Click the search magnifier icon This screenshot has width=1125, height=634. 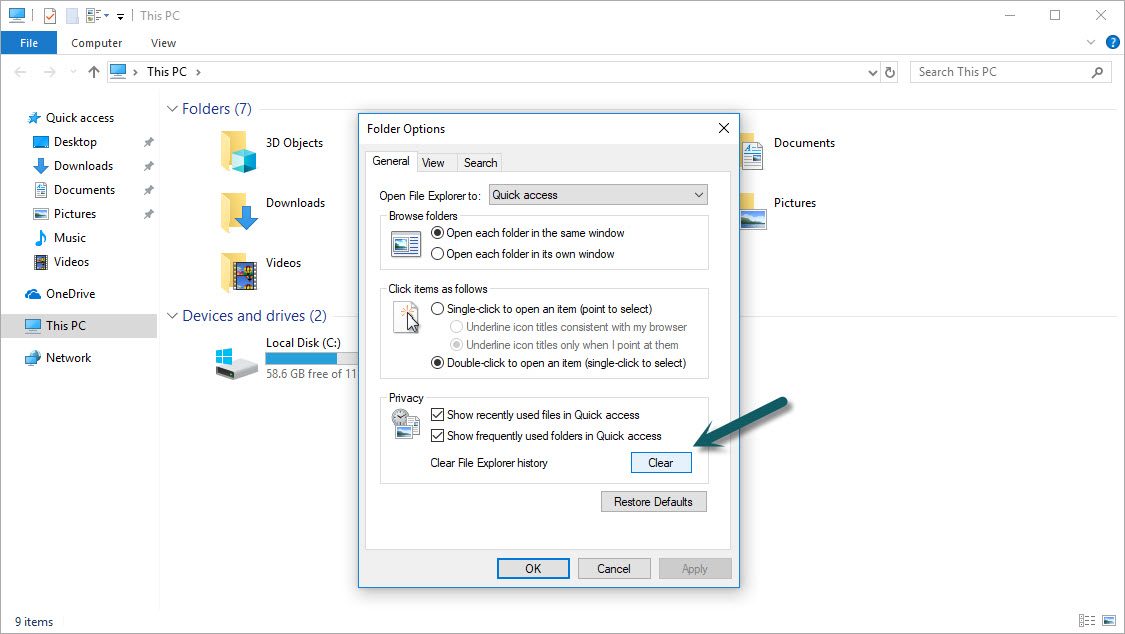1097,72
